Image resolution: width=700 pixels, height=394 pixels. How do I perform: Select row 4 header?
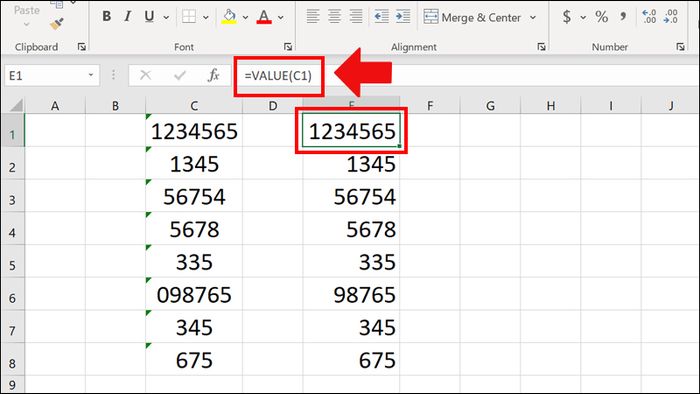point(13,228)
